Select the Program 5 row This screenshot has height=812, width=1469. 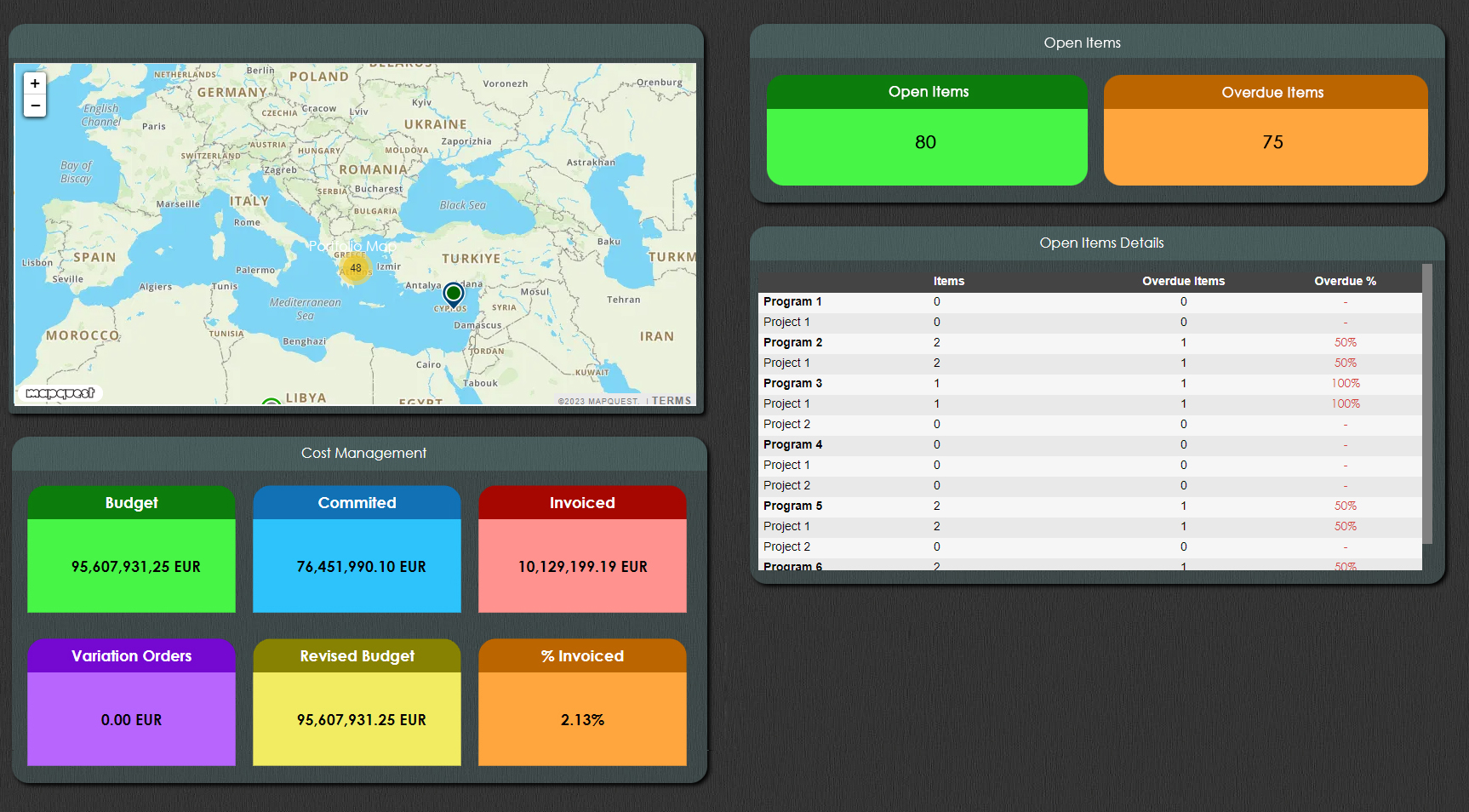coord(1090,506)
